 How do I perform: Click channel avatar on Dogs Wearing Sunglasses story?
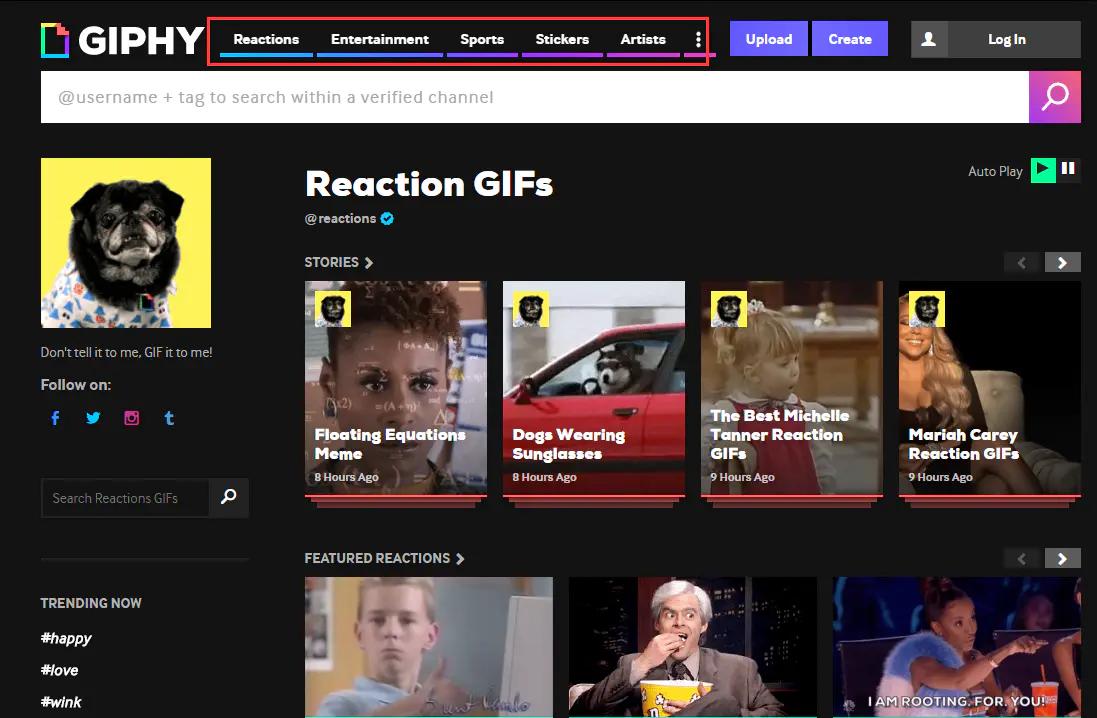coord(530,309)
